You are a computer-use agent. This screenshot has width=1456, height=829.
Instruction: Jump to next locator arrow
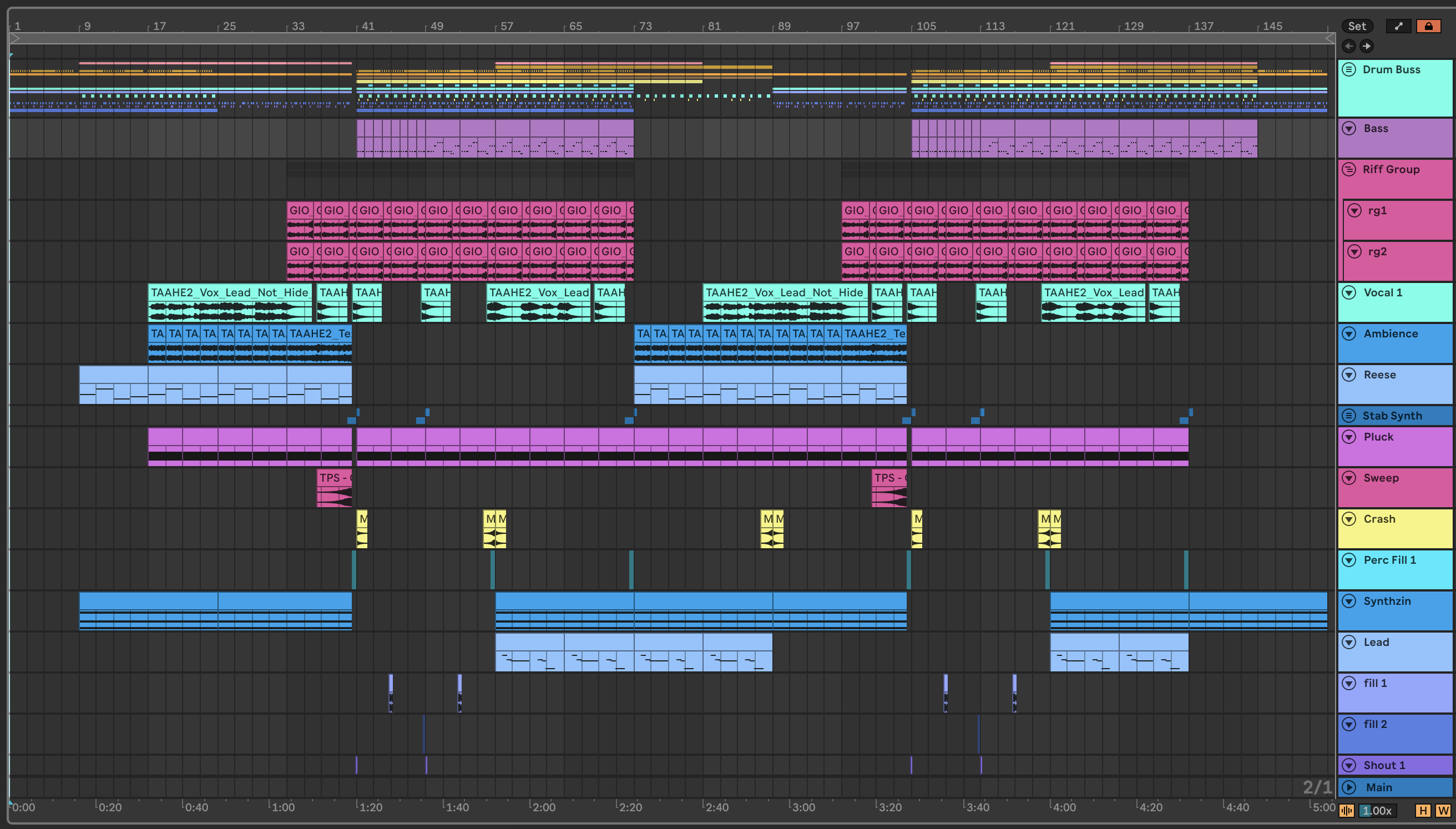pyautogui.click(x=1366, y=46)
